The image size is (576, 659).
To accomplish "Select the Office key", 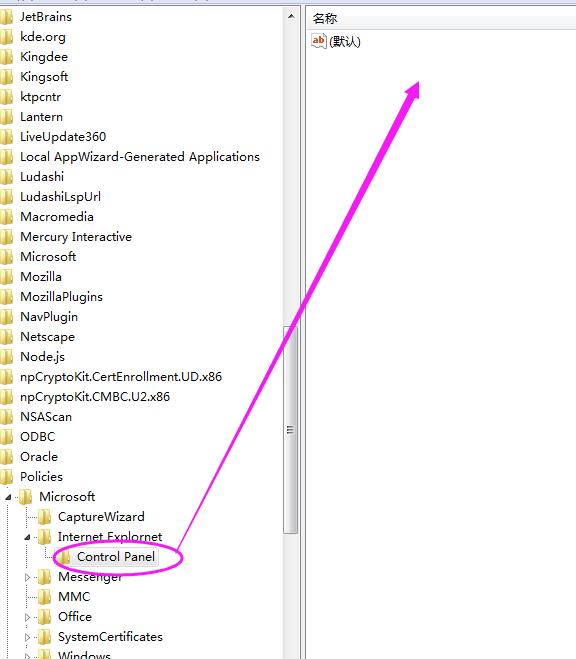I will (x=75, y=617).
